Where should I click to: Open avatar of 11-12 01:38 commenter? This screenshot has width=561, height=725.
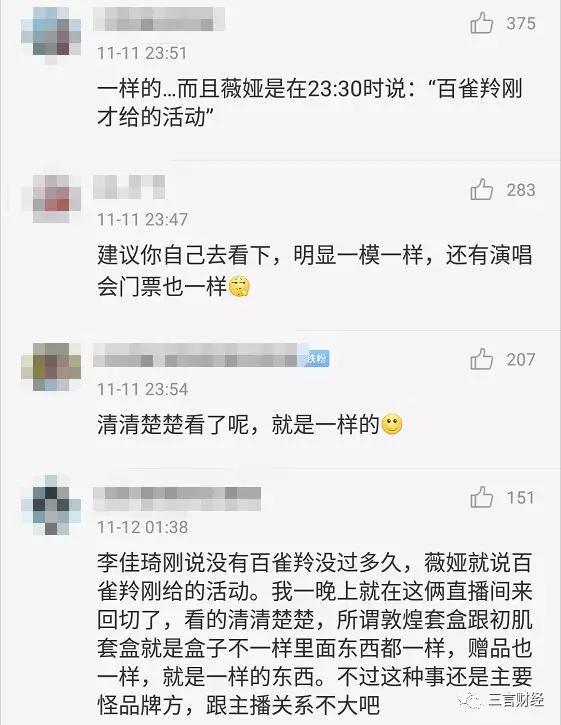(x=51, y=505)
